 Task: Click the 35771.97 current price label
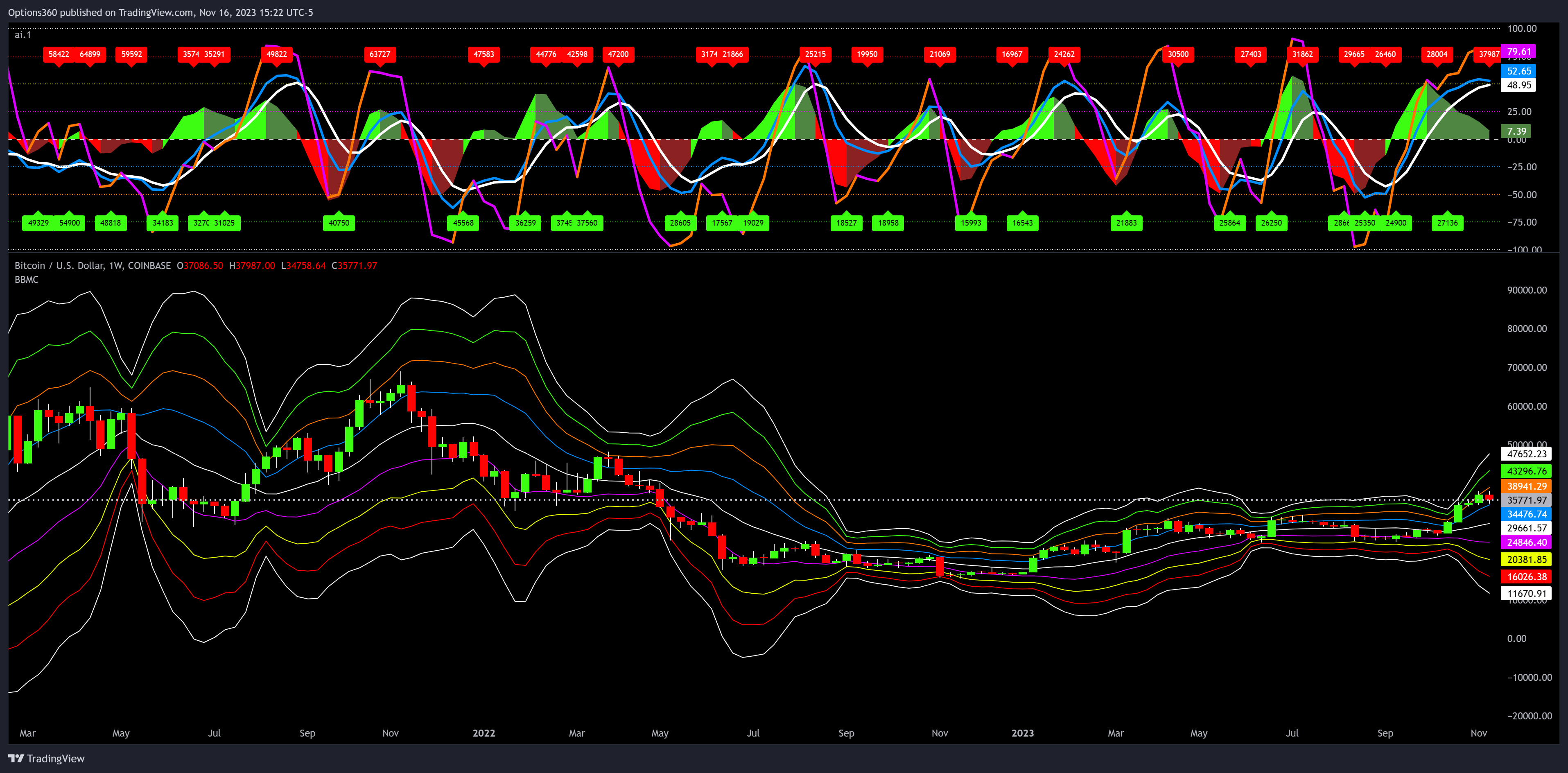[x=1526, y=500]
